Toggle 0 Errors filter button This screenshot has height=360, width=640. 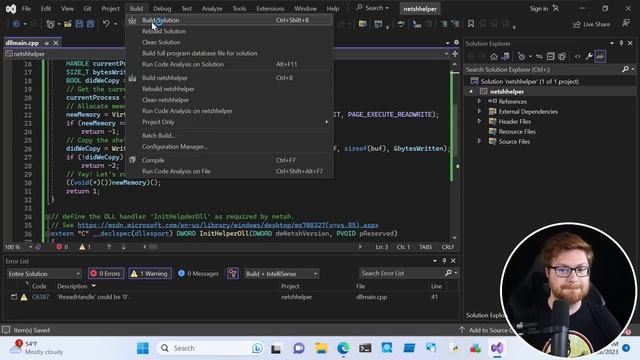coord(106,273)
